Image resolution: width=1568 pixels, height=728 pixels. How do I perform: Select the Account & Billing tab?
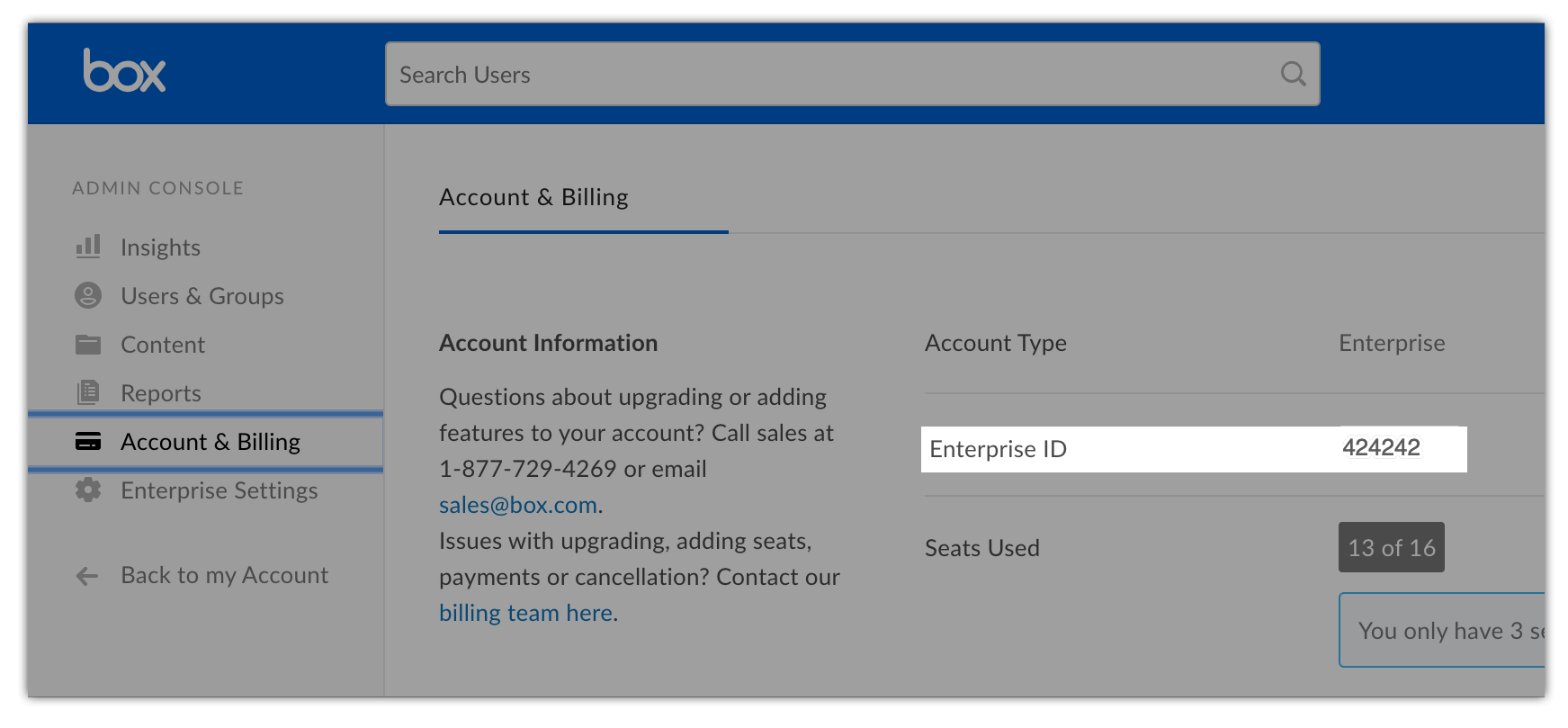(x=533, y=197)
